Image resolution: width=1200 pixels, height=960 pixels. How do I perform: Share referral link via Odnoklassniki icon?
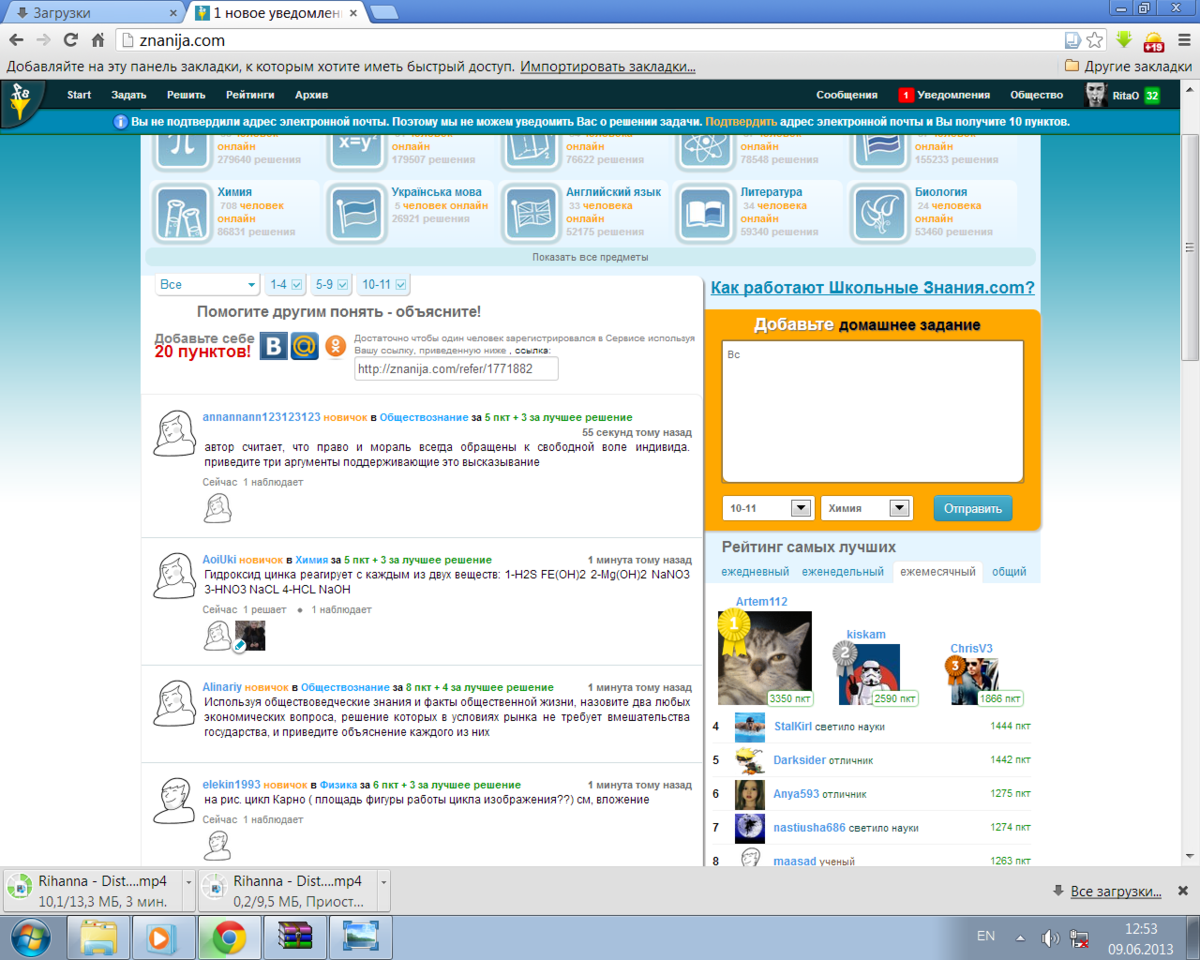336,346
